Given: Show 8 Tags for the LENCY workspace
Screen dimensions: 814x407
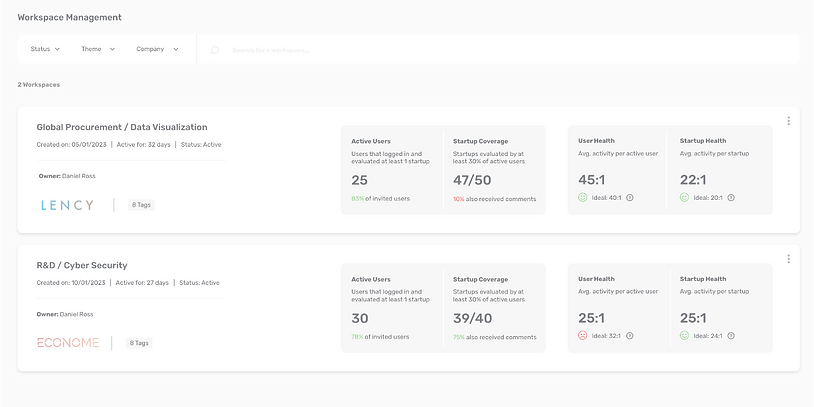Looking at the screenshot, I should click(x=141, y=205).
